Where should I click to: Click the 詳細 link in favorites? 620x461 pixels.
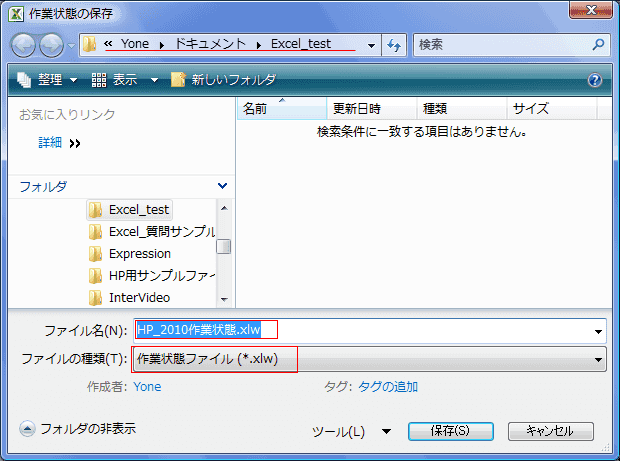pyautogui.click(x=50, y=142)
